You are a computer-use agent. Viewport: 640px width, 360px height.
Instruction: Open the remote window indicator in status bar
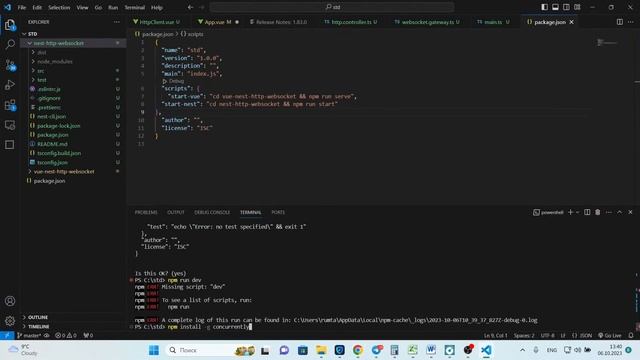tap(7, 336)
